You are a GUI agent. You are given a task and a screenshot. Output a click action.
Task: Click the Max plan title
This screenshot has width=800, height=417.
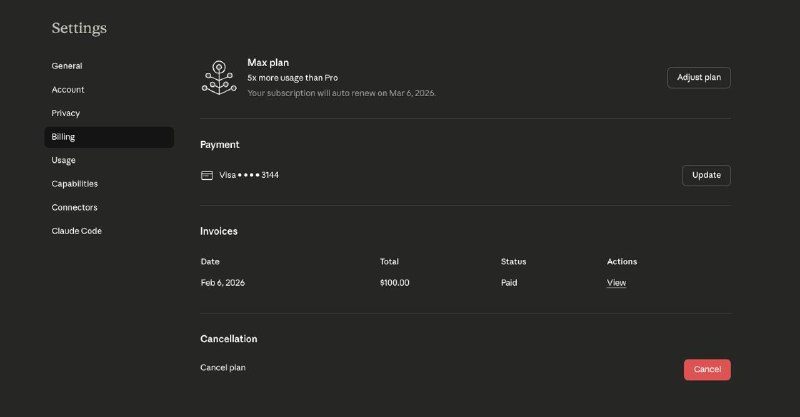(268, 62)
